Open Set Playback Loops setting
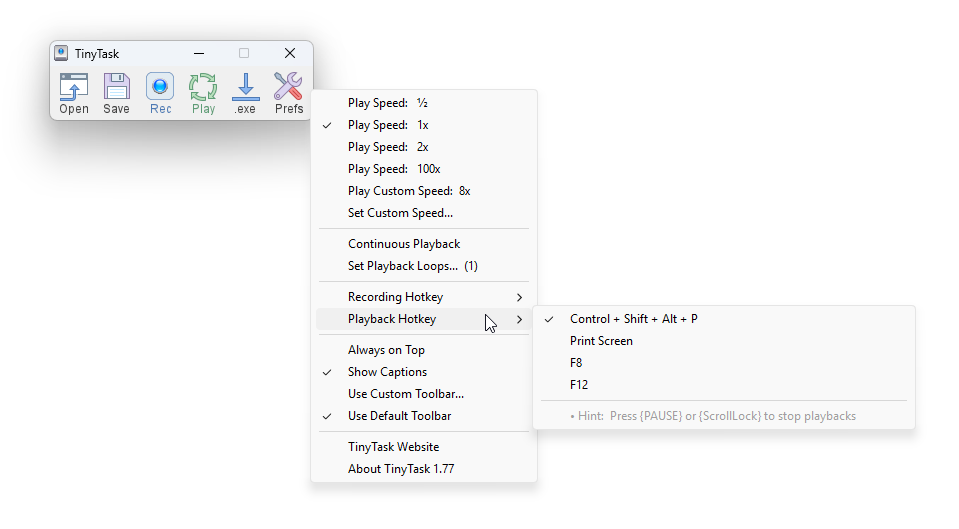Screen dimensions: 959x529 point(424,265)
